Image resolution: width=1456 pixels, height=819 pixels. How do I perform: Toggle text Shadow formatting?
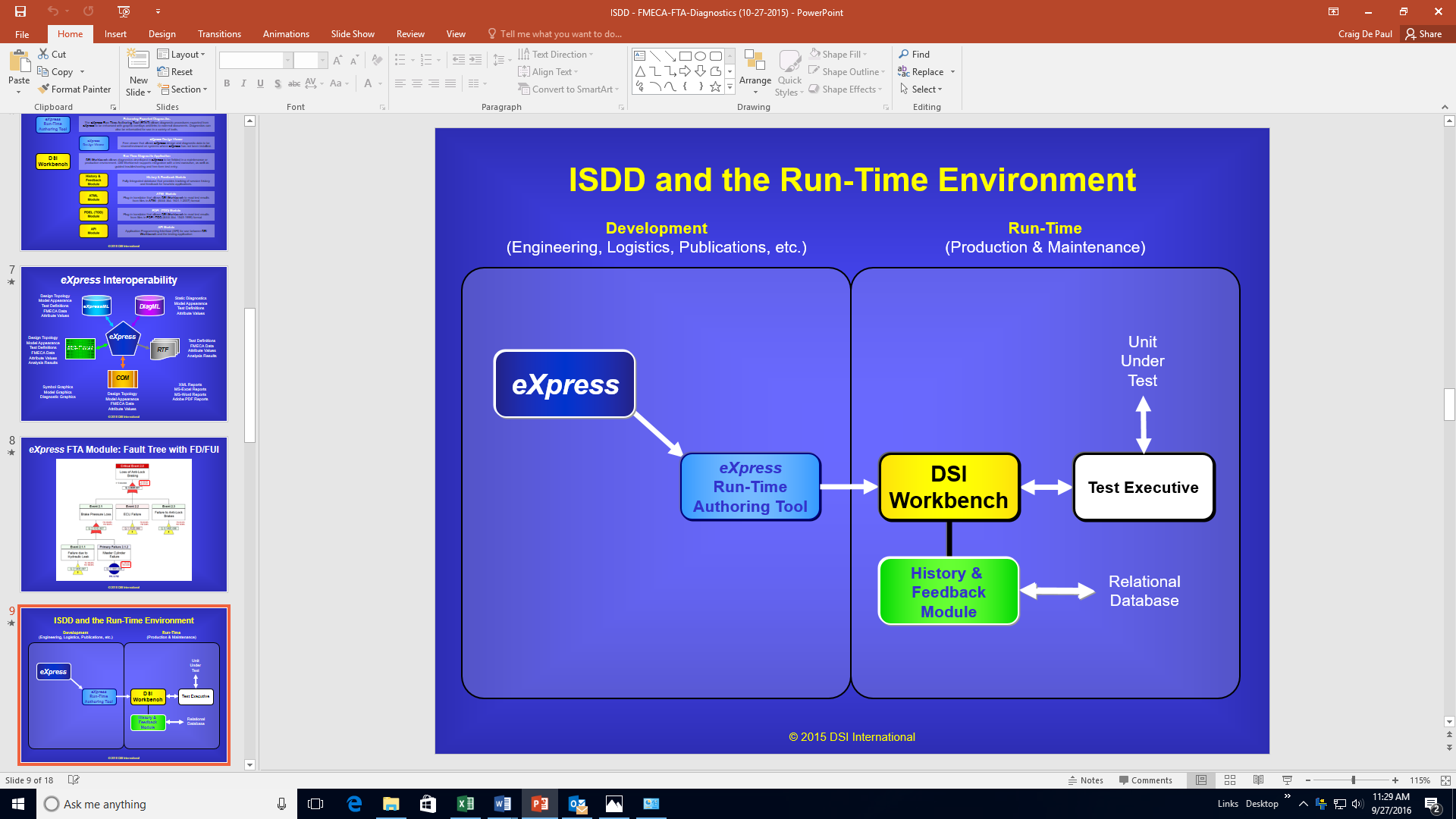278,83
